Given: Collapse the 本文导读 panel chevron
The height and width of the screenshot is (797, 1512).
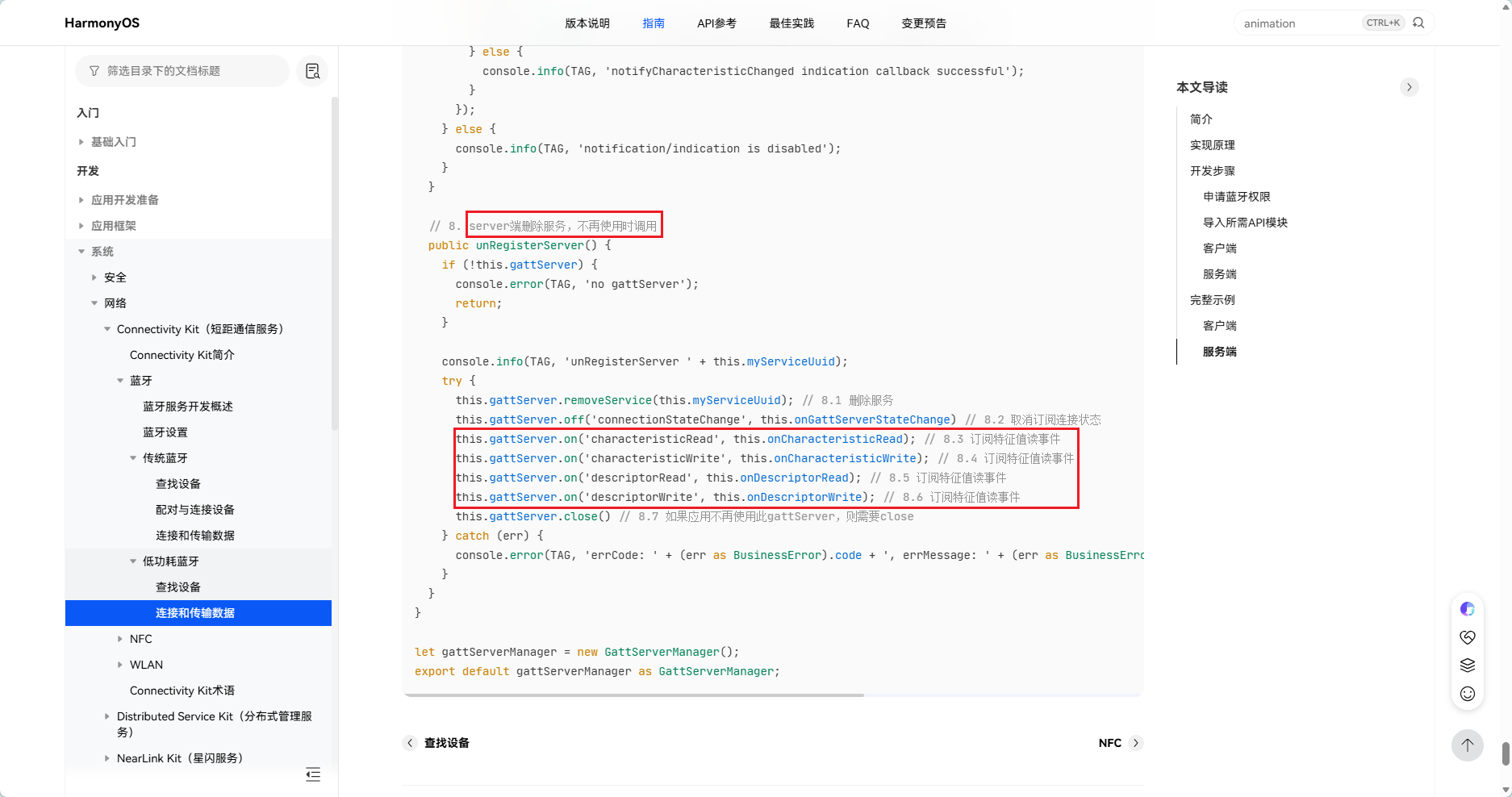Looking at the screenshot, I should [x=1409, y=87].
